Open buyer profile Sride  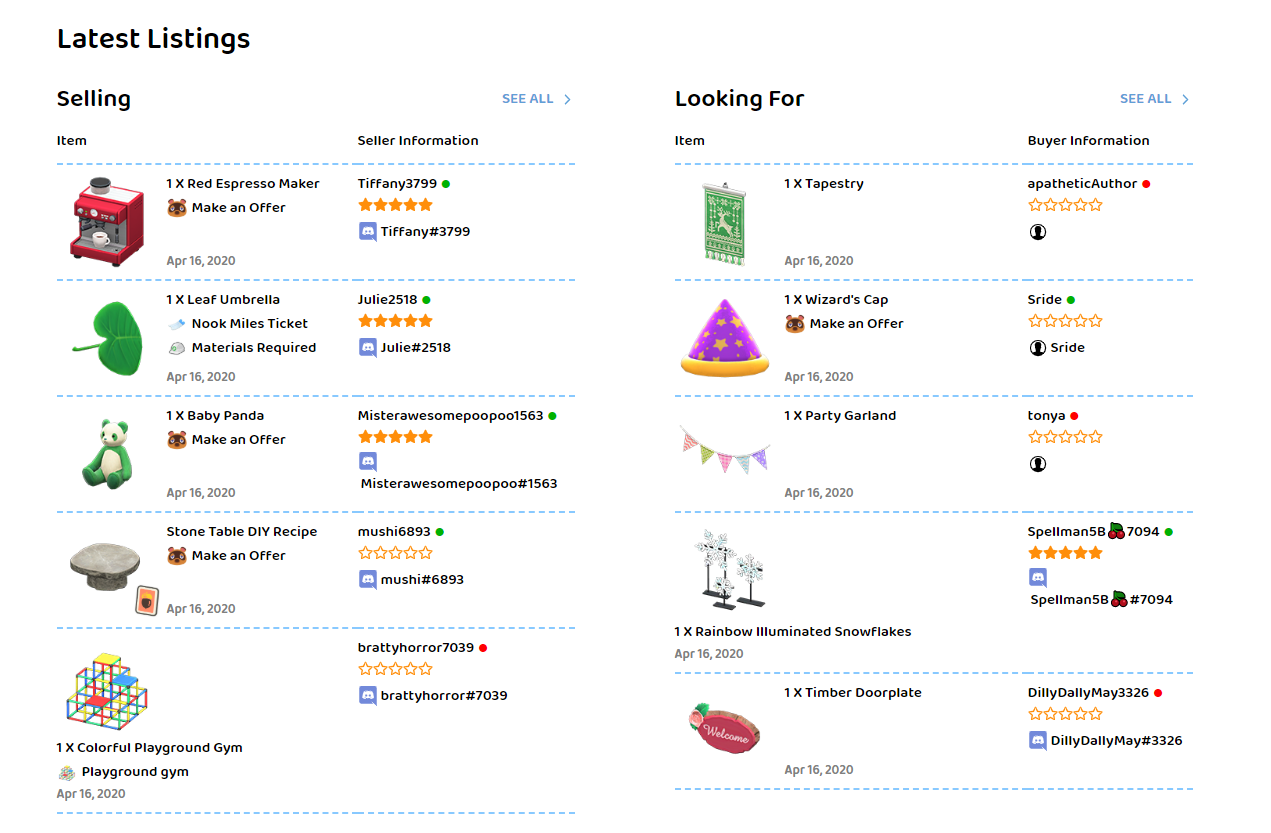pyautogui.click(x=1044, y=299)
